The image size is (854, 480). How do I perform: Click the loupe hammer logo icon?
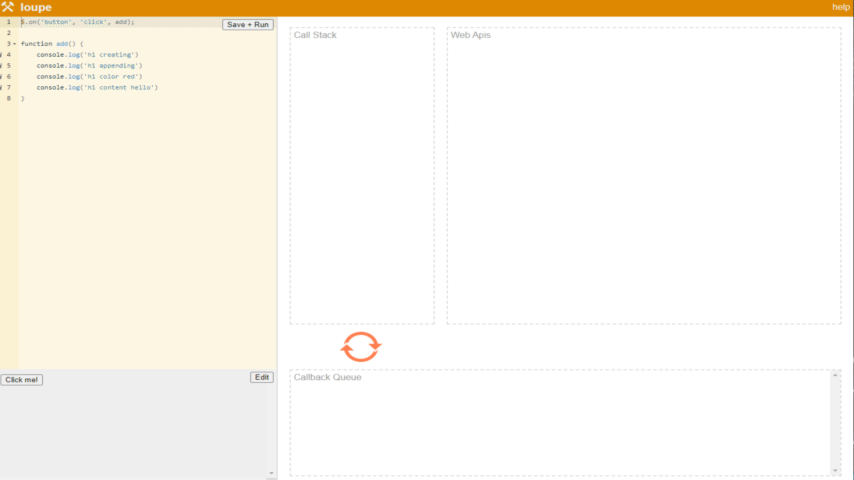click(8, 7)
